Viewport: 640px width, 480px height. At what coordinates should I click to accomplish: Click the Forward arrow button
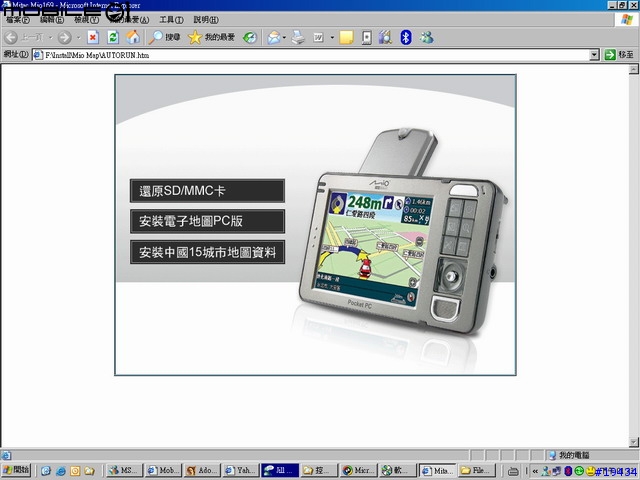pyautogui.click(x=64, y=38)
